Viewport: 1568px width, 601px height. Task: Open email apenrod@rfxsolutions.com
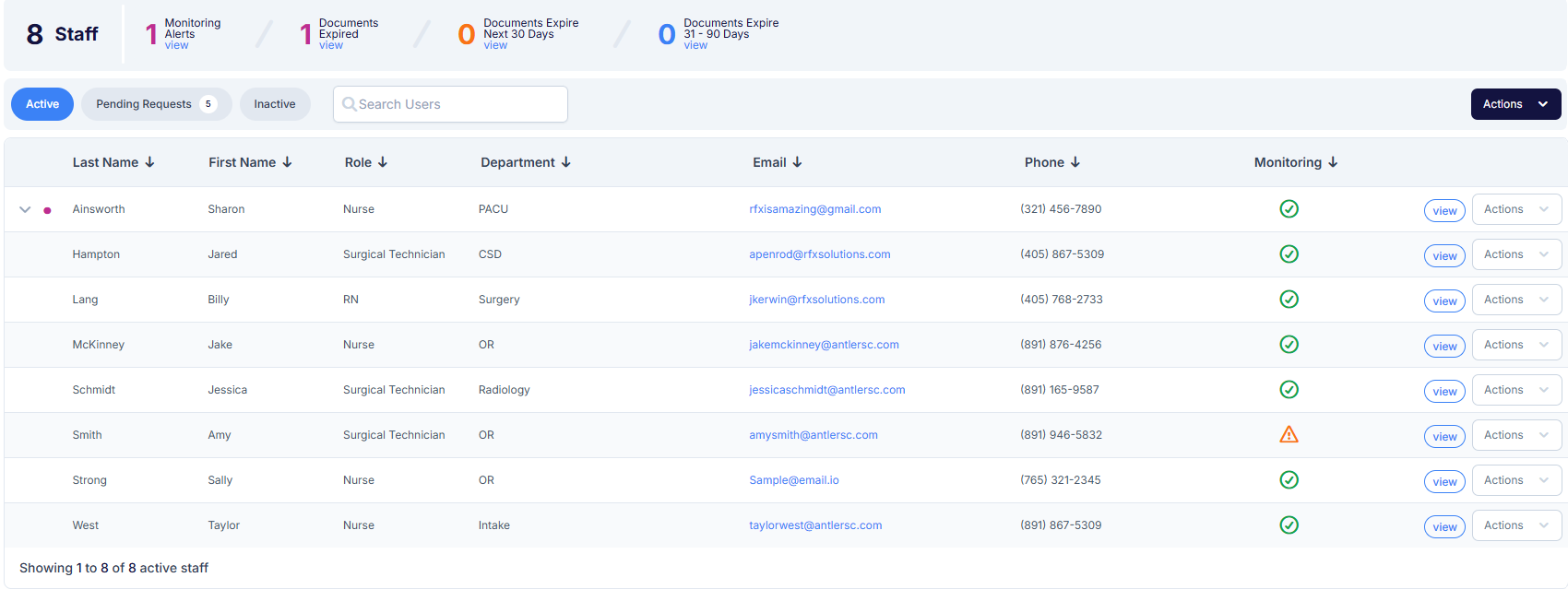click(819, 254)
